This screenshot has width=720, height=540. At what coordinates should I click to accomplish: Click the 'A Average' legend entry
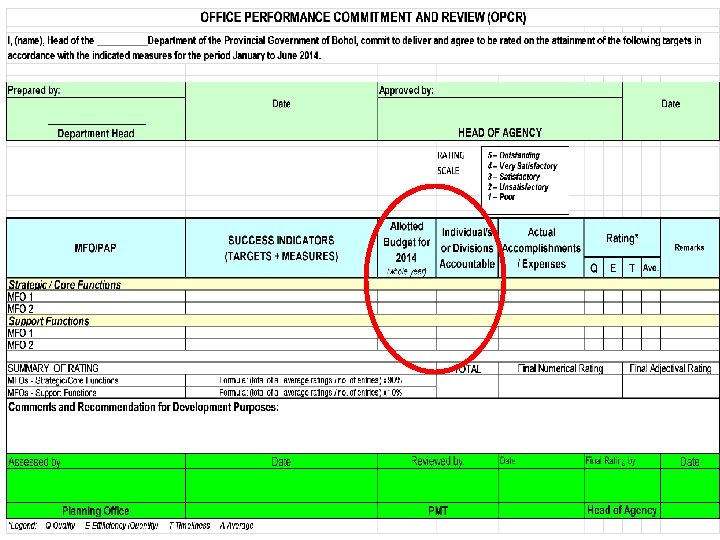[236, 526]
